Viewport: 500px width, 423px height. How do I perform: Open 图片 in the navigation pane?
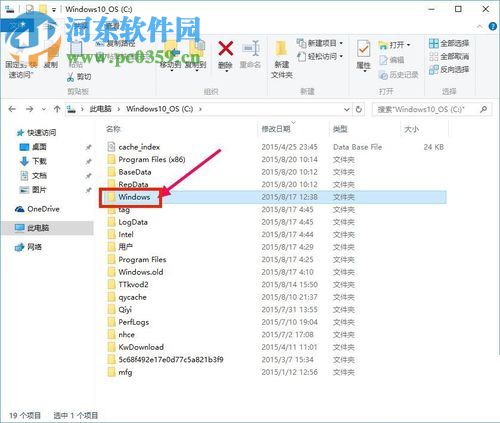[x=33, y=190]
